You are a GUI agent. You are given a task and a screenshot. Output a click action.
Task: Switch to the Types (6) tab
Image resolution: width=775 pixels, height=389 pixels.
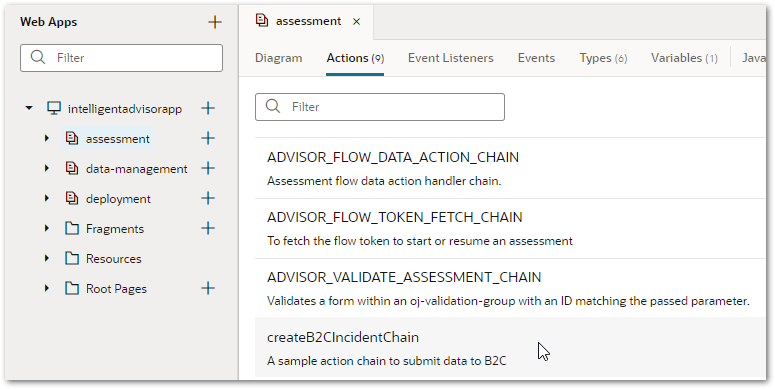tap(603, 58)
